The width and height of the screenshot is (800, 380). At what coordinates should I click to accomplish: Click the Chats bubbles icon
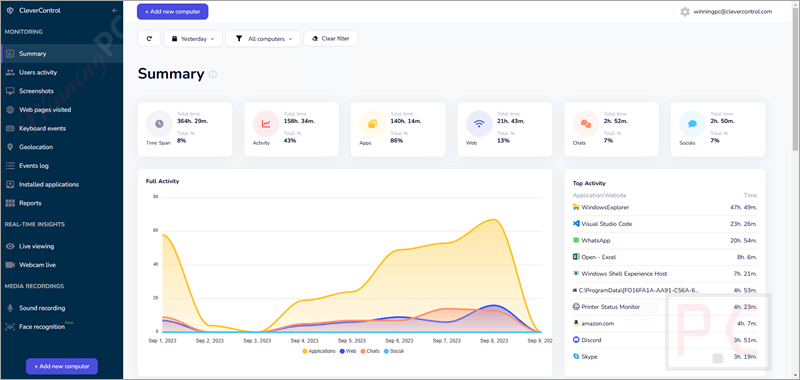pyautogui.click(x=586, y=123)
